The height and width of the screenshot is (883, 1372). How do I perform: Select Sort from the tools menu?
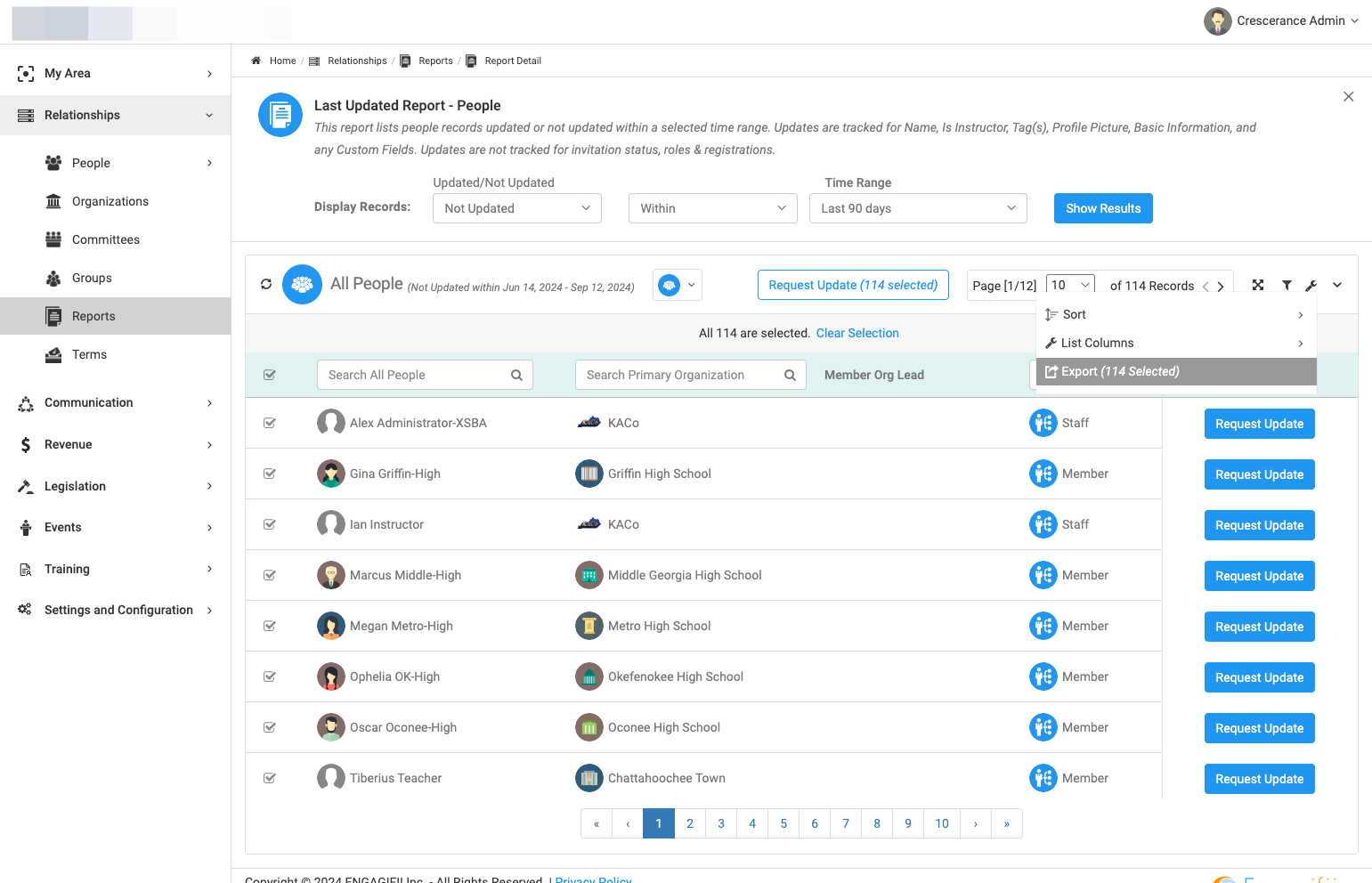pyautogui.click(x=1176, y=314)
